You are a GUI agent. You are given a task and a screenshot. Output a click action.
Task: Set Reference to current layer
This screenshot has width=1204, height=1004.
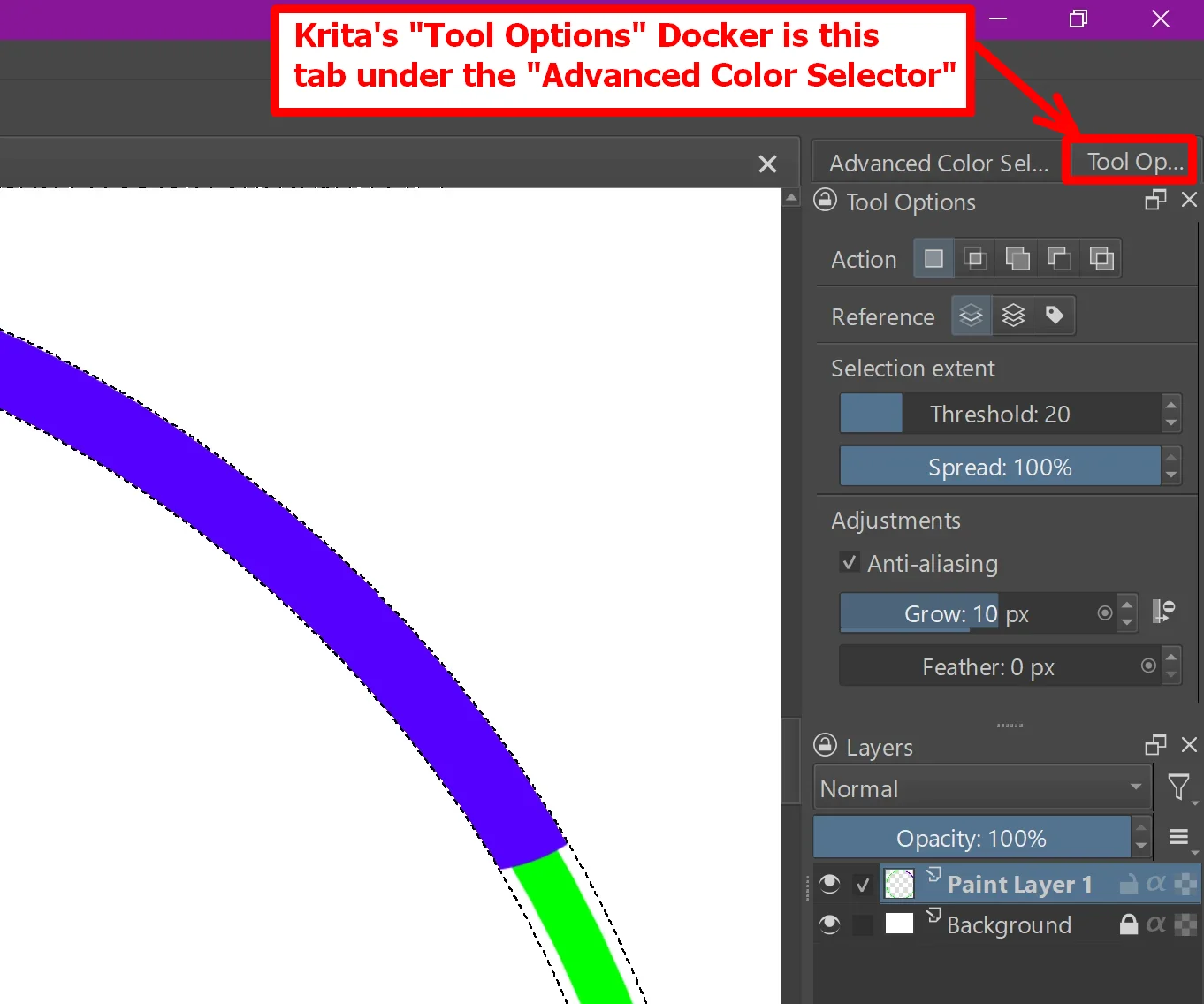point(972,316)
